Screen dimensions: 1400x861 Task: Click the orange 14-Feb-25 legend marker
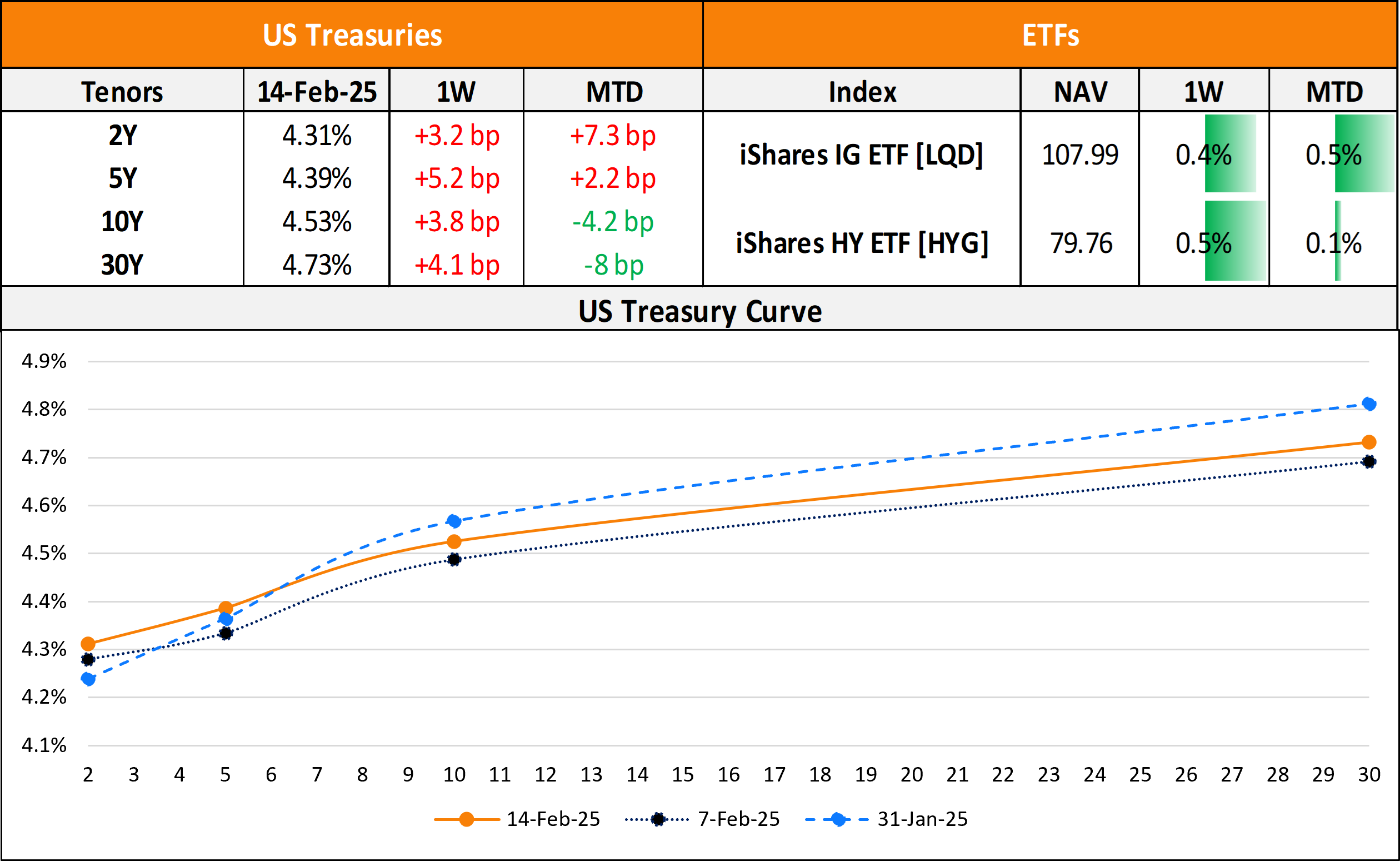click(x=466, y=819)
